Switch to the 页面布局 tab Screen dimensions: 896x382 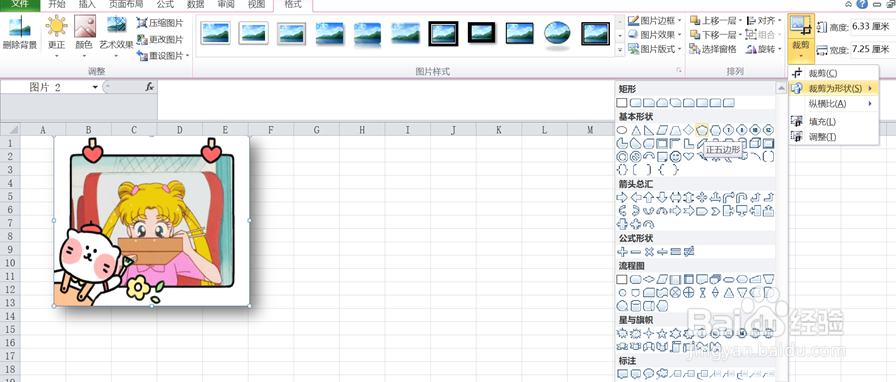126,5
